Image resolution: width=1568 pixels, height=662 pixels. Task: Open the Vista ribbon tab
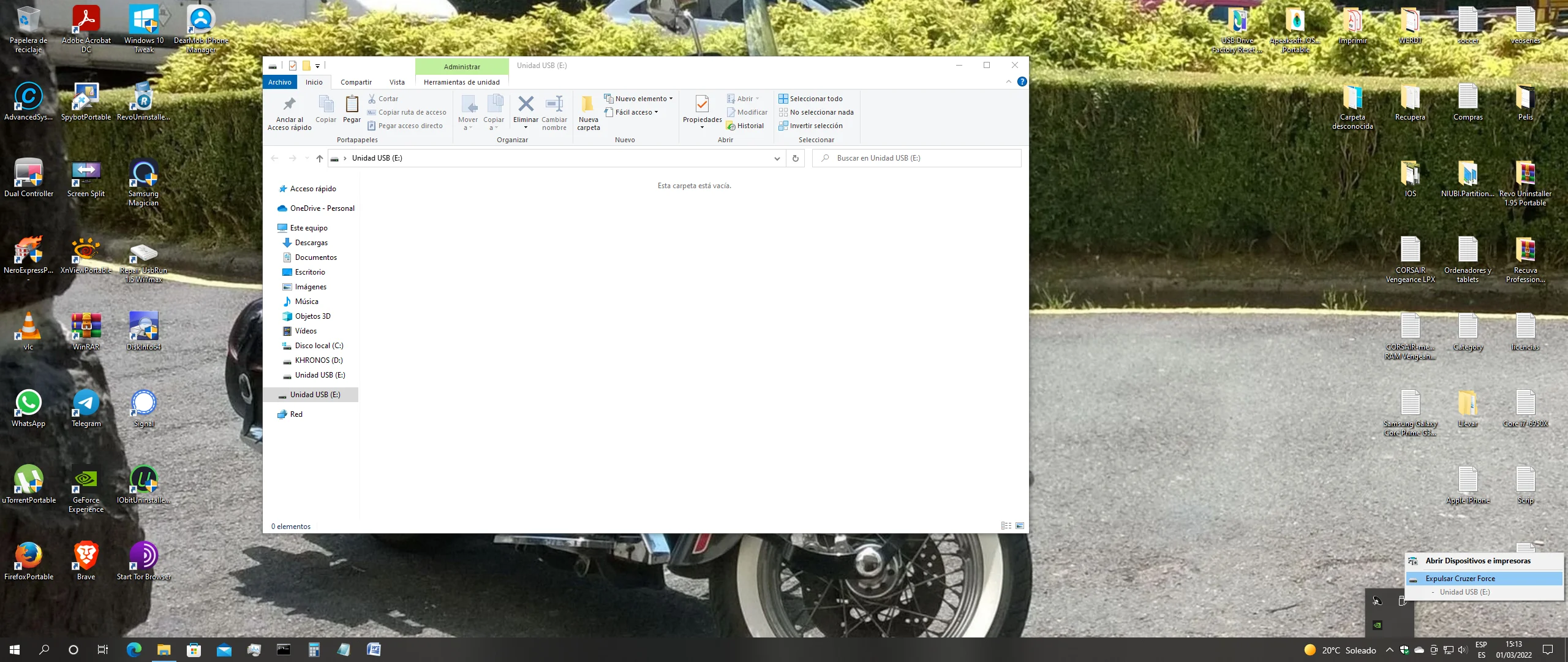coord(397,82)
